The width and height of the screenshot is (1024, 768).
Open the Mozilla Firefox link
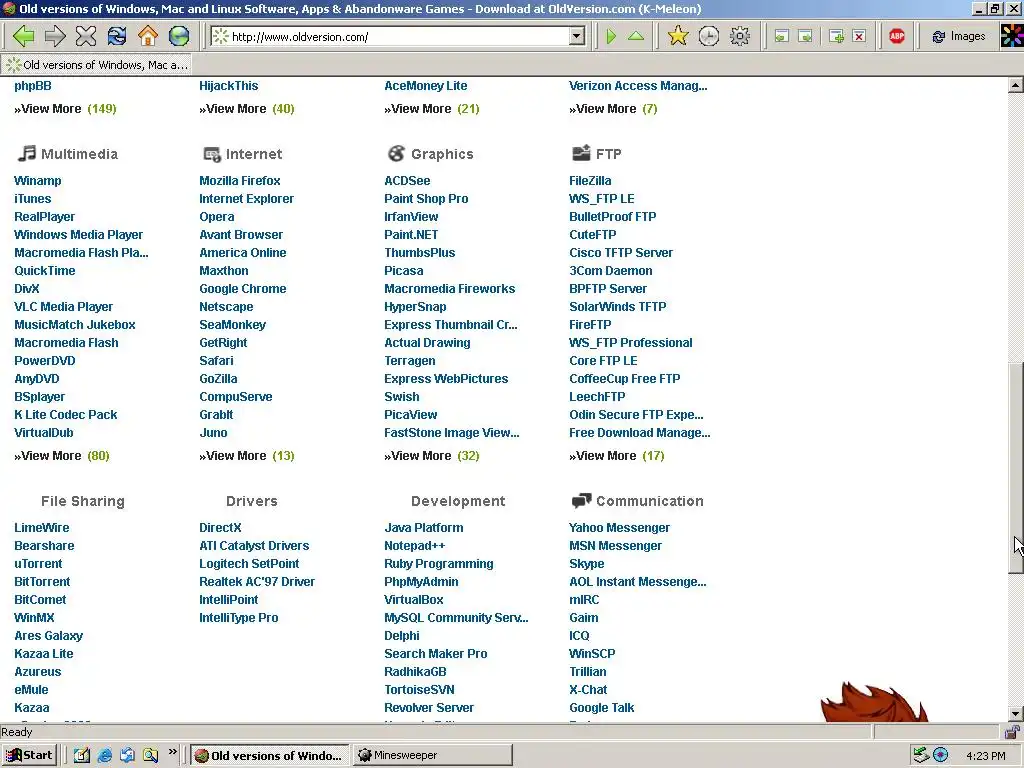click(240, 181)
